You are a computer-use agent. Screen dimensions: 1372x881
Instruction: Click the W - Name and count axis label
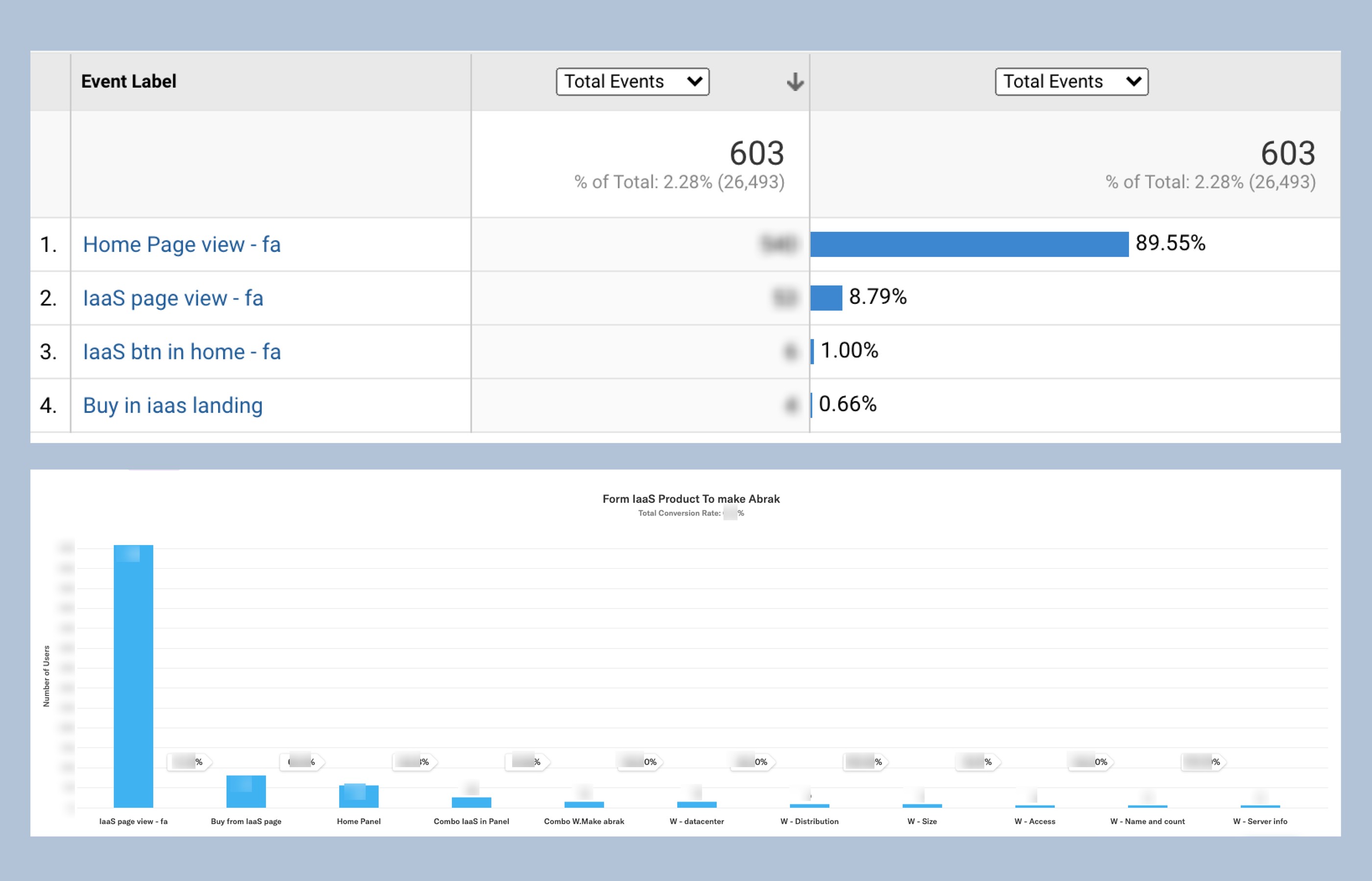click(1148, 822)
